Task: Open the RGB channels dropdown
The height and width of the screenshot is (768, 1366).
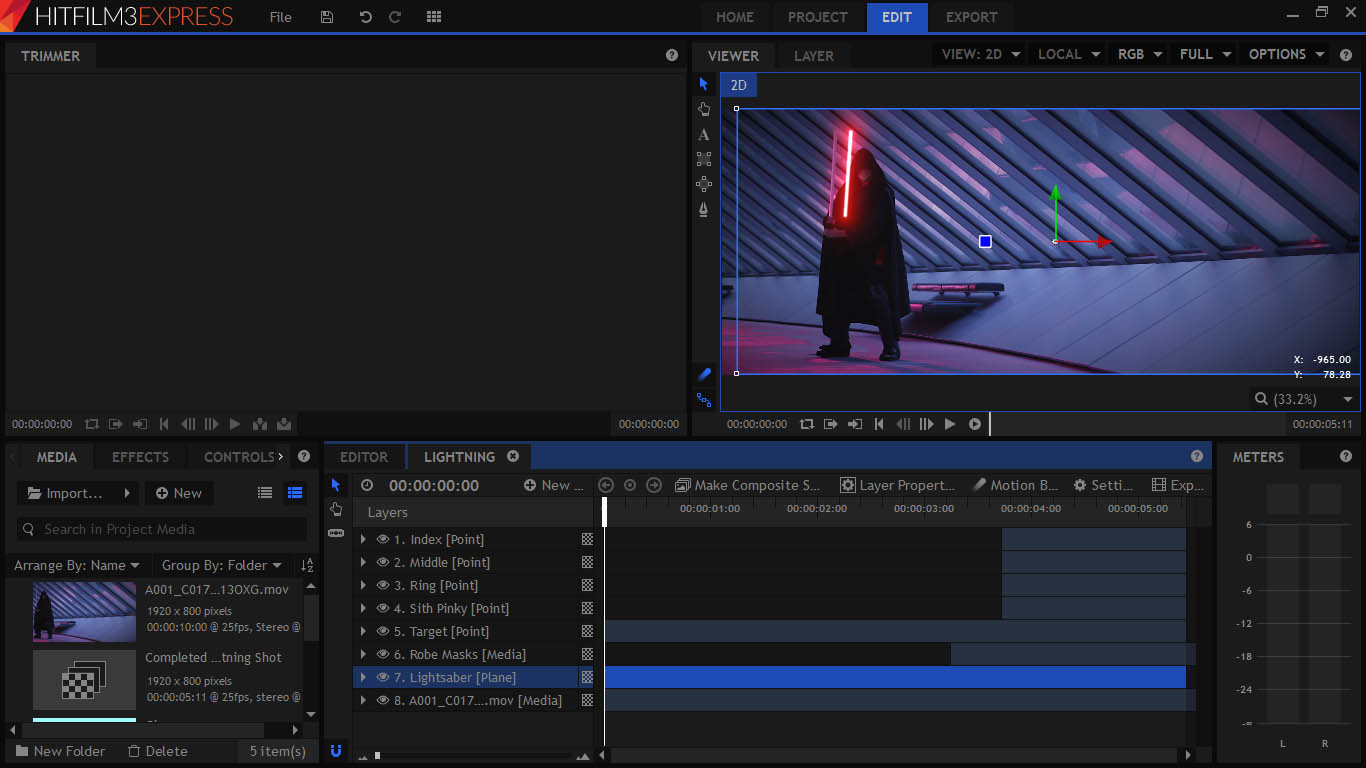Action: tap(1140, 54)
